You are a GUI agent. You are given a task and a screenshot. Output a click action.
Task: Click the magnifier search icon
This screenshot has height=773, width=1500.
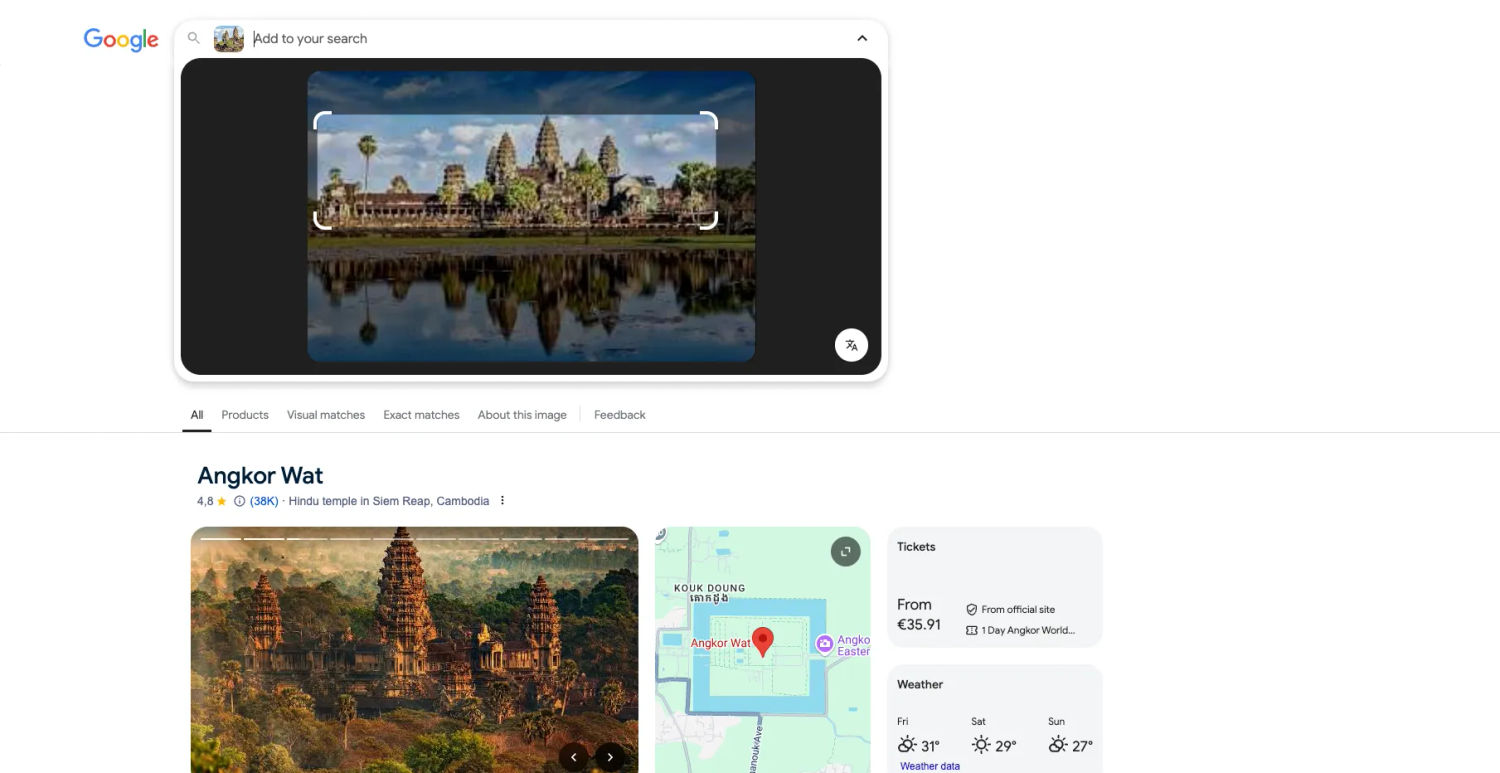point(194,38)
